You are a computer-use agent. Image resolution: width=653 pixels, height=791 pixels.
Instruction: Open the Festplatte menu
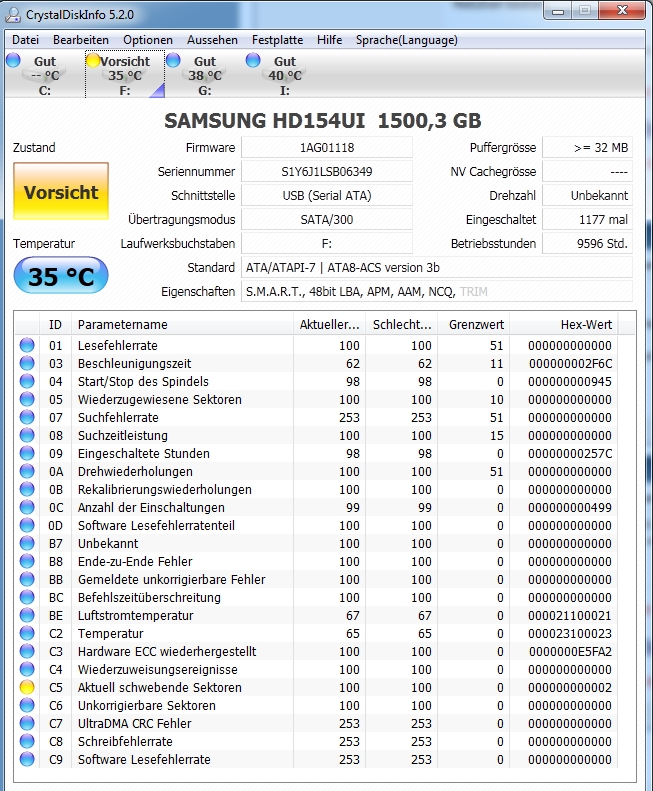tap(278, 40)
